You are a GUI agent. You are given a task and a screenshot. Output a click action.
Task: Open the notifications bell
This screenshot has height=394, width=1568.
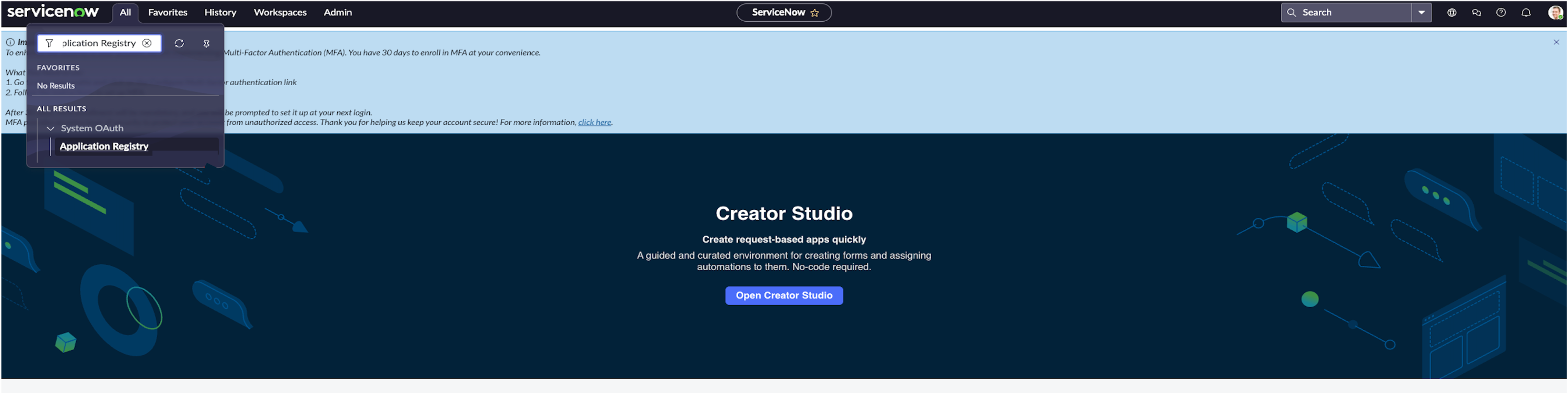[1526, 12]
